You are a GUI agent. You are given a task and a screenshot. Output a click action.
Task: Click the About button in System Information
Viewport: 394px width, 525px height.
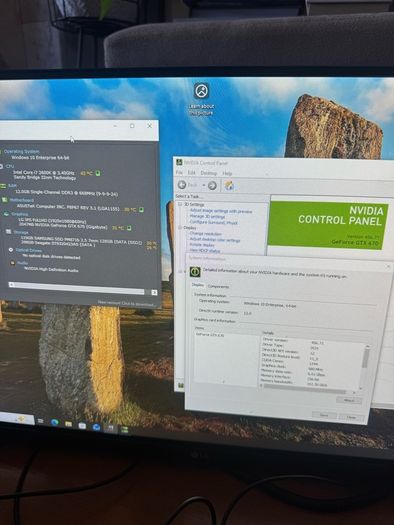349,400
